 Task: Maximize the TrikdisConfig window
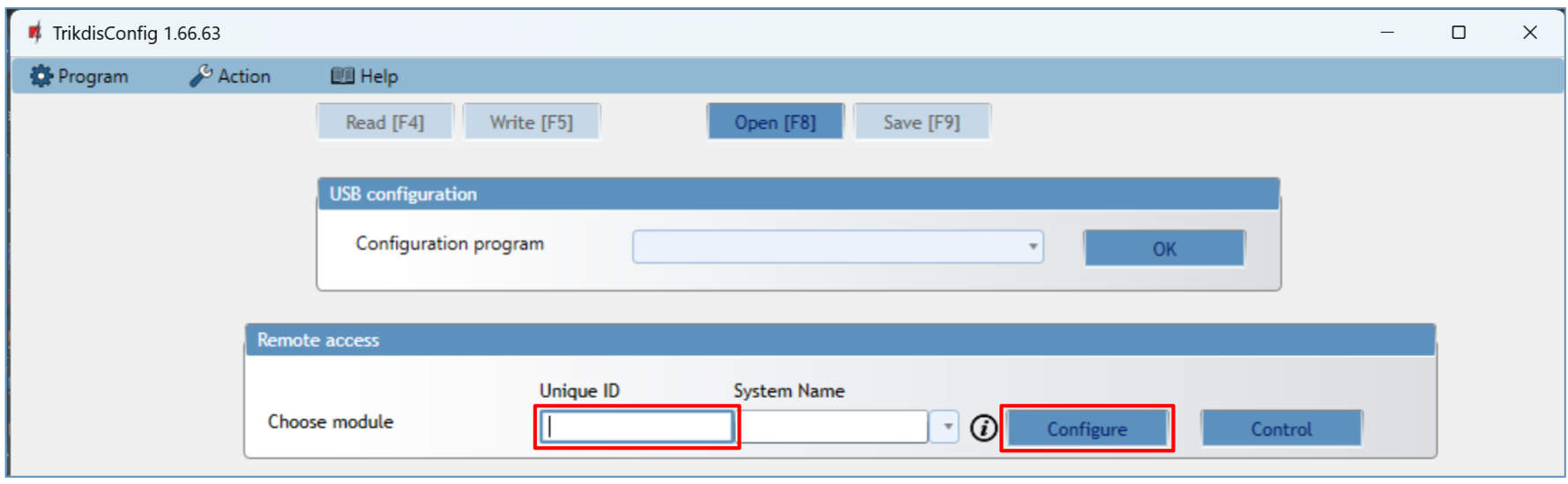pos(1459,33)
